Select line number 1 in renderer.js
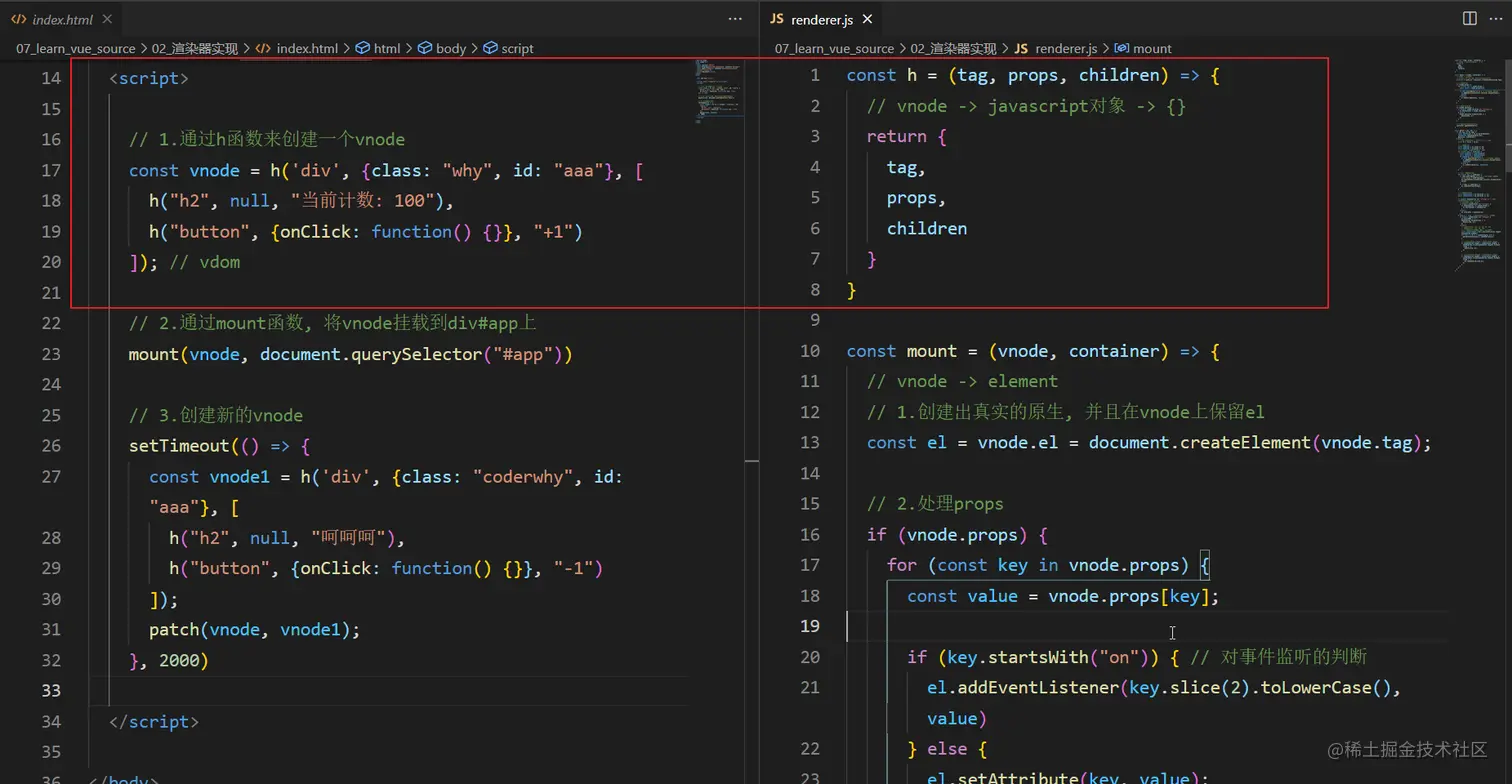This screenshot has height=784, width=1512. [x=815, y=75]
